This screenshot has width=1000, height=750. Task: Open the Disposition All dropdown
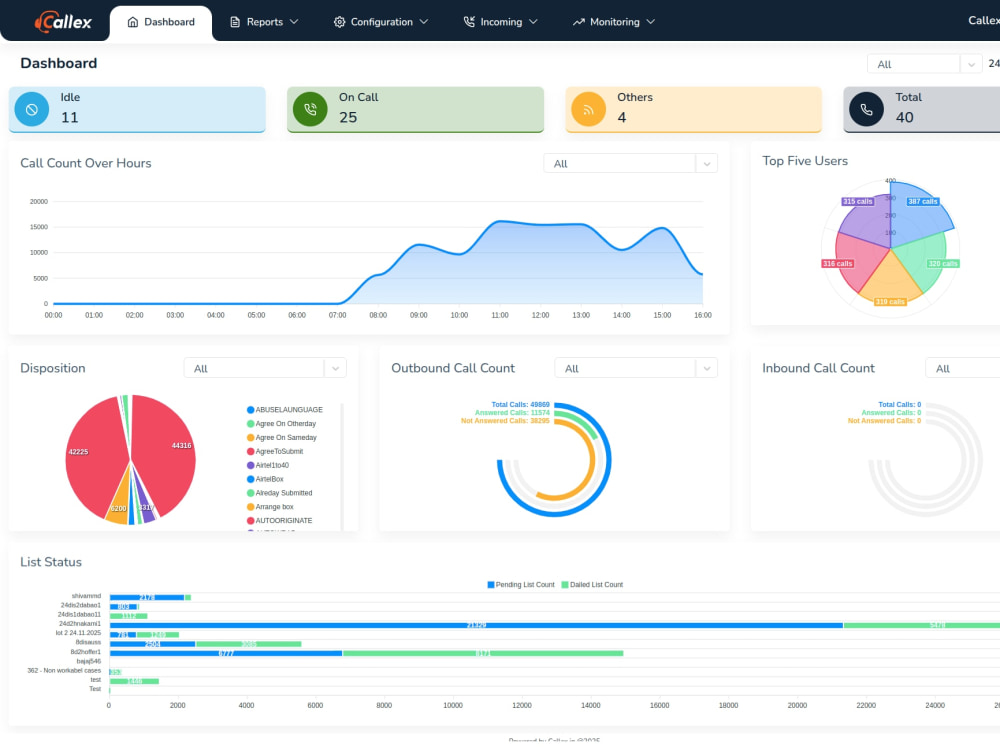(x=265, y=368)
